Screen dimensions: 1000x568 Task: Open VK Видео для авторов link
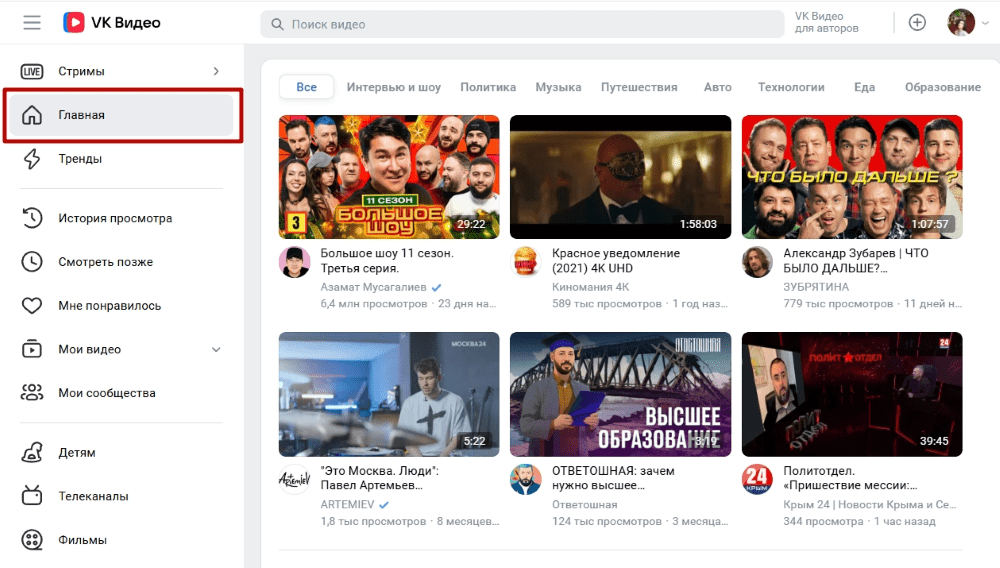click(826, 22)
